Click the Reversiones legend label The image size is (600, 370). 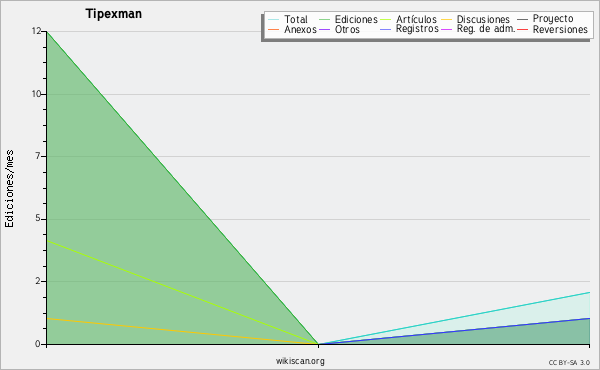point(560,29)
